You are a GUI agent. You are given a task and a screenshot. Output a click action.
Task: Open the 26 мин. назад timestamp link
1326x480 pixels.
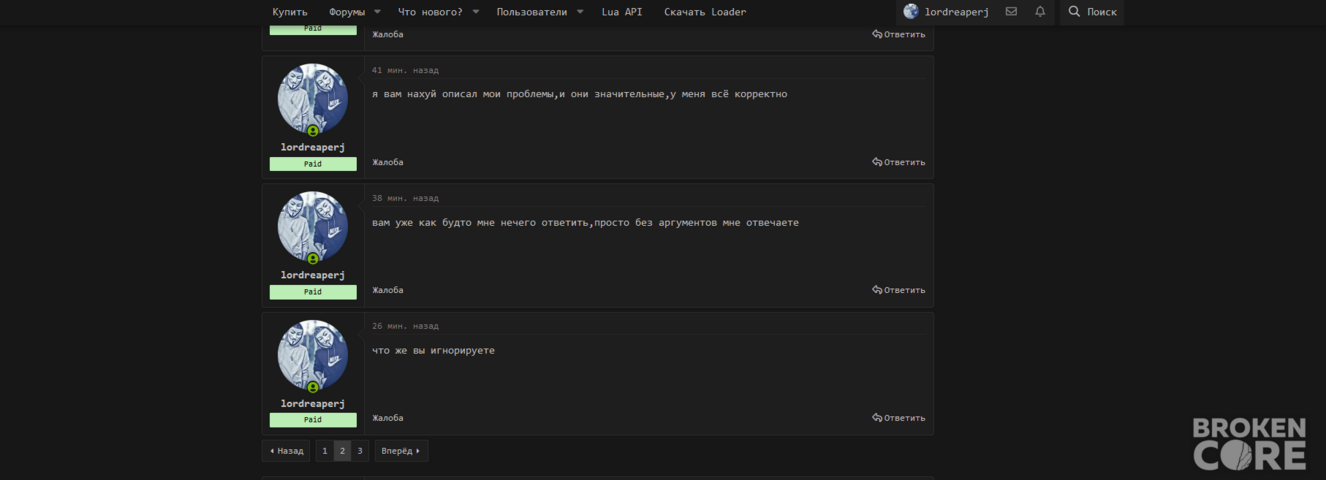point(405,326)
